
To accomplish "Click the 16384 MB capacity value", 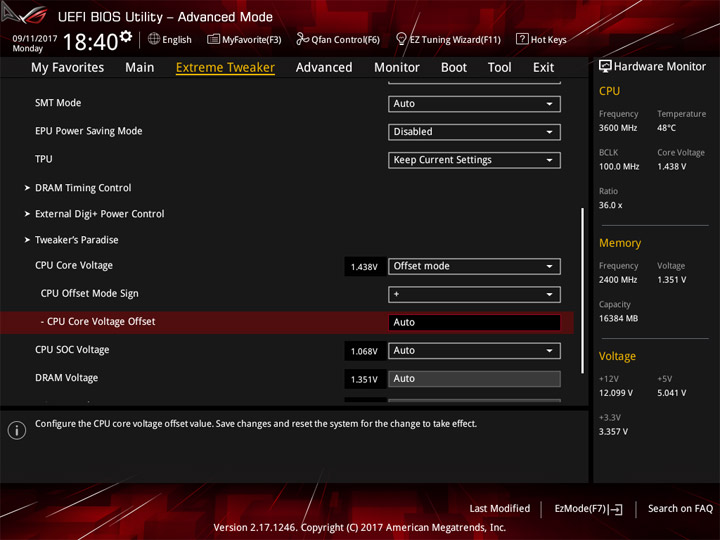I will [x=618, y=318].
